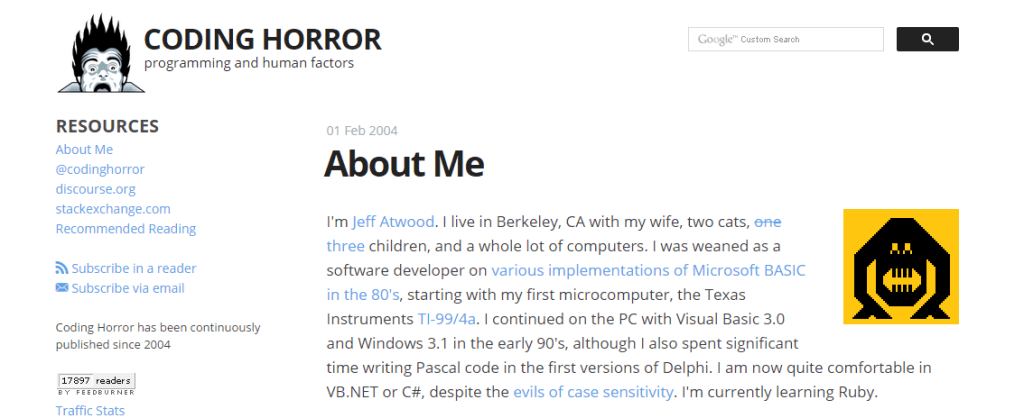Click the blue email envelope icon

62,287
